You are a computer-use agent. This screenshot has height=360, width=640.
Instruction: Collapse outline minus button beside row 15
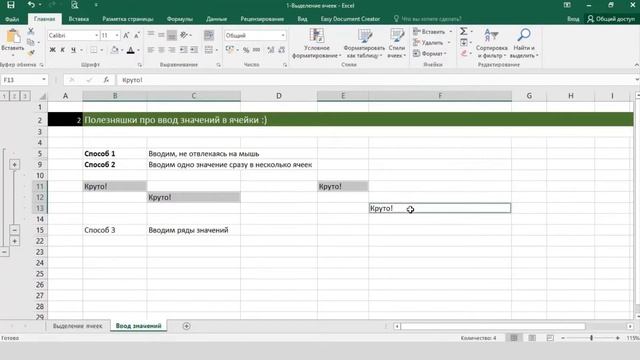(x=14, y=230)
